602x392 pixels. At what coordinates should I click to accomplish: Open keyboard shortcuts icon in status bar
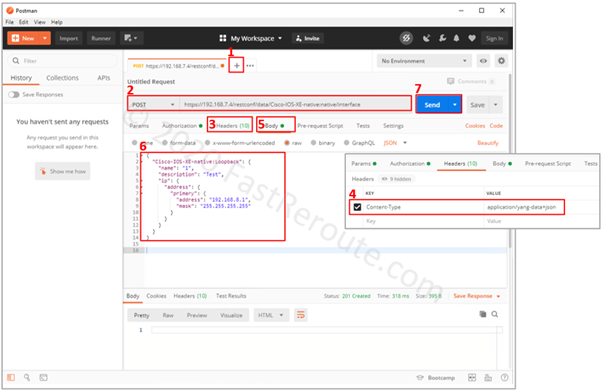[488, 378]
